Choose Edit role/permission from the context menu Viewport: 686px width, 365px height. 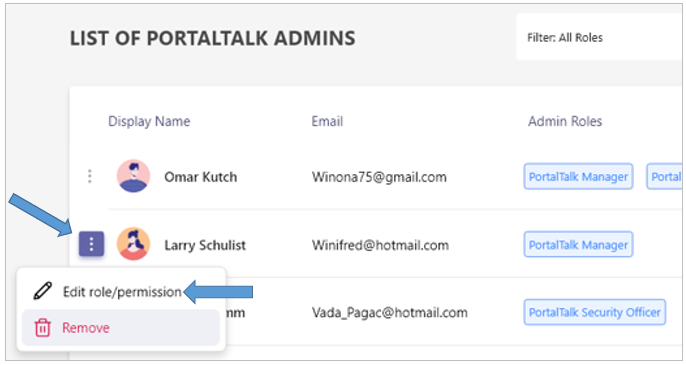121,291
